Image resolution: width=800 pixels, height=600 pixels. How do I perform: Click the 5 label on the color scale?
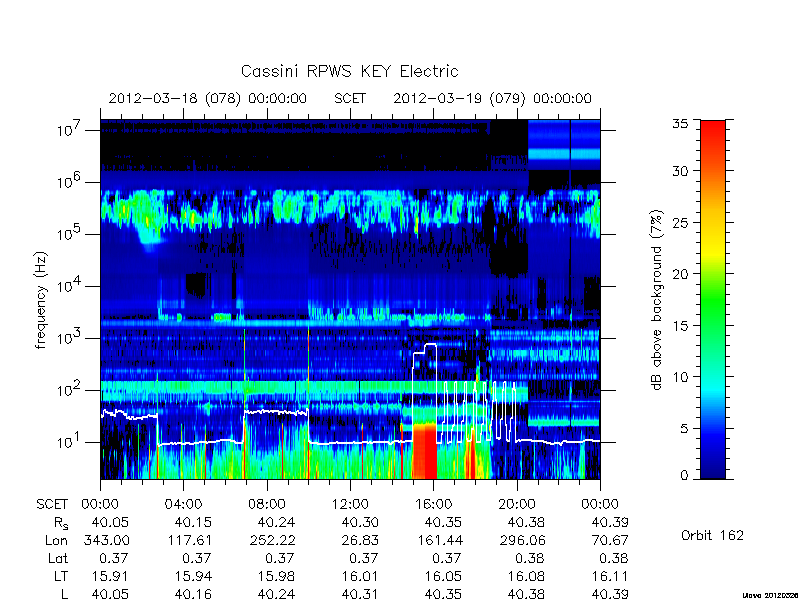[684, 428]
